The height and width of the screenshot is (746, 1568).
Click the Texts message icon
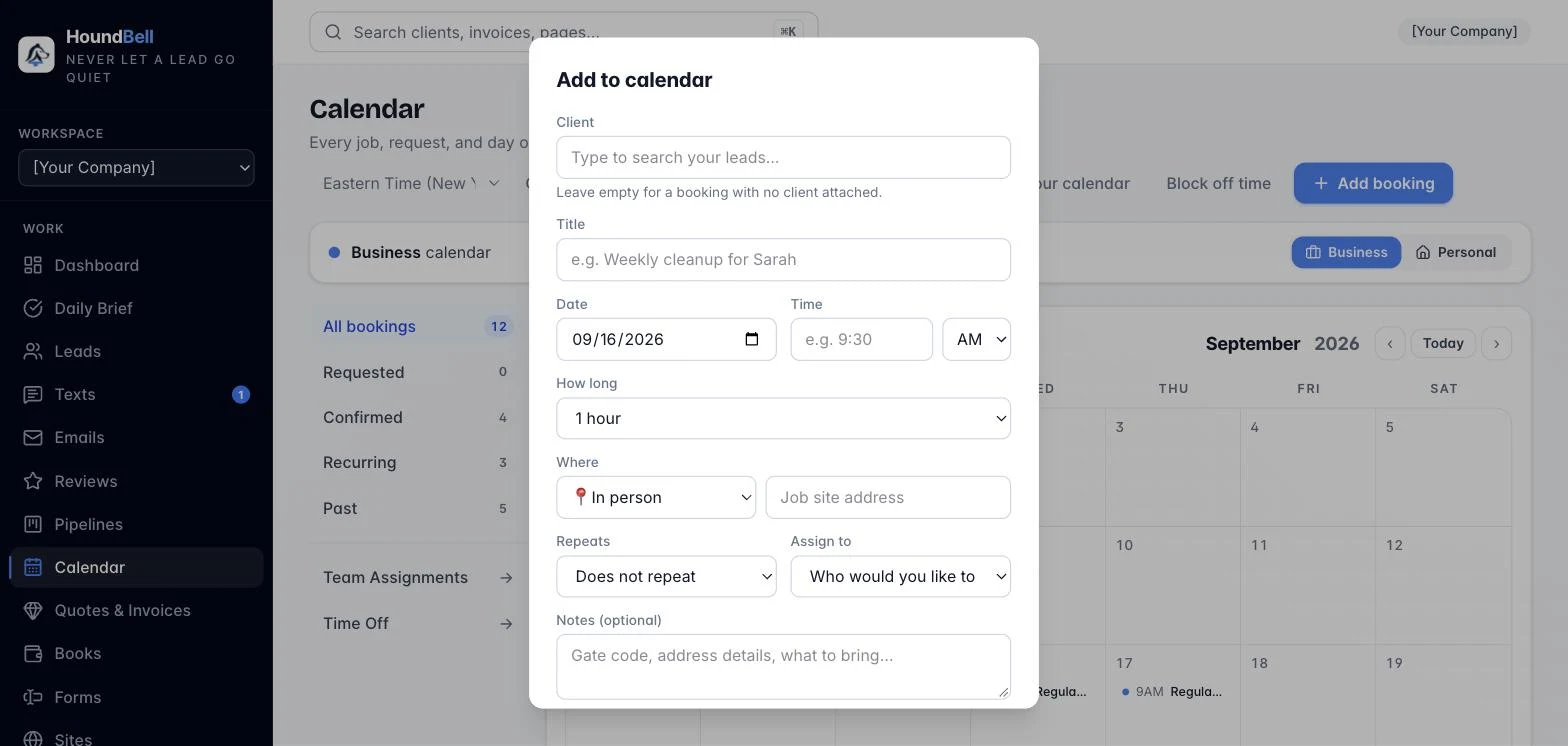tap(33, 394)
